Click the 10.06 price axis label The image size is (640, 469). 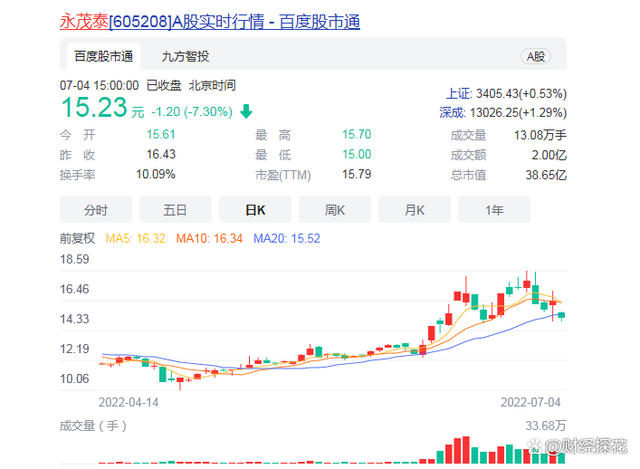(74, 379)
